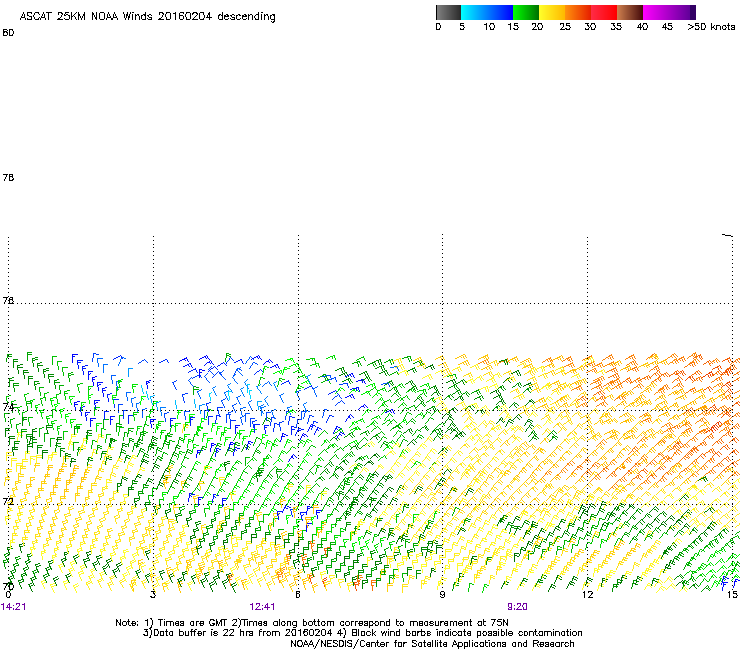740x650 pixels.
Task: Click the '10' legend scale label
Action: 489,27
